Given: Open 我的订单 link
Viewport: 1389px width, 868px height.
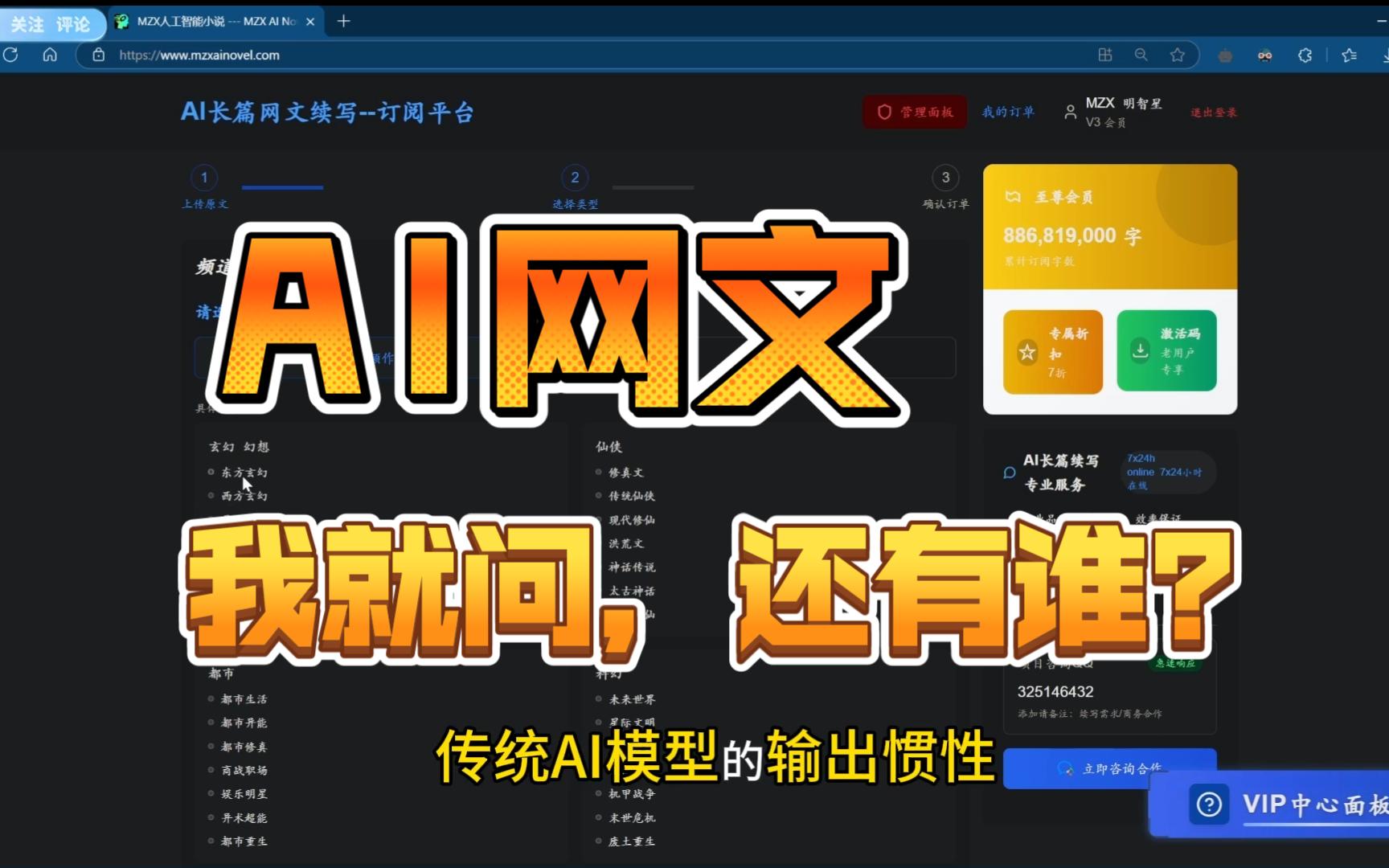Looking at the screenshot, I should coord(1008,112).
